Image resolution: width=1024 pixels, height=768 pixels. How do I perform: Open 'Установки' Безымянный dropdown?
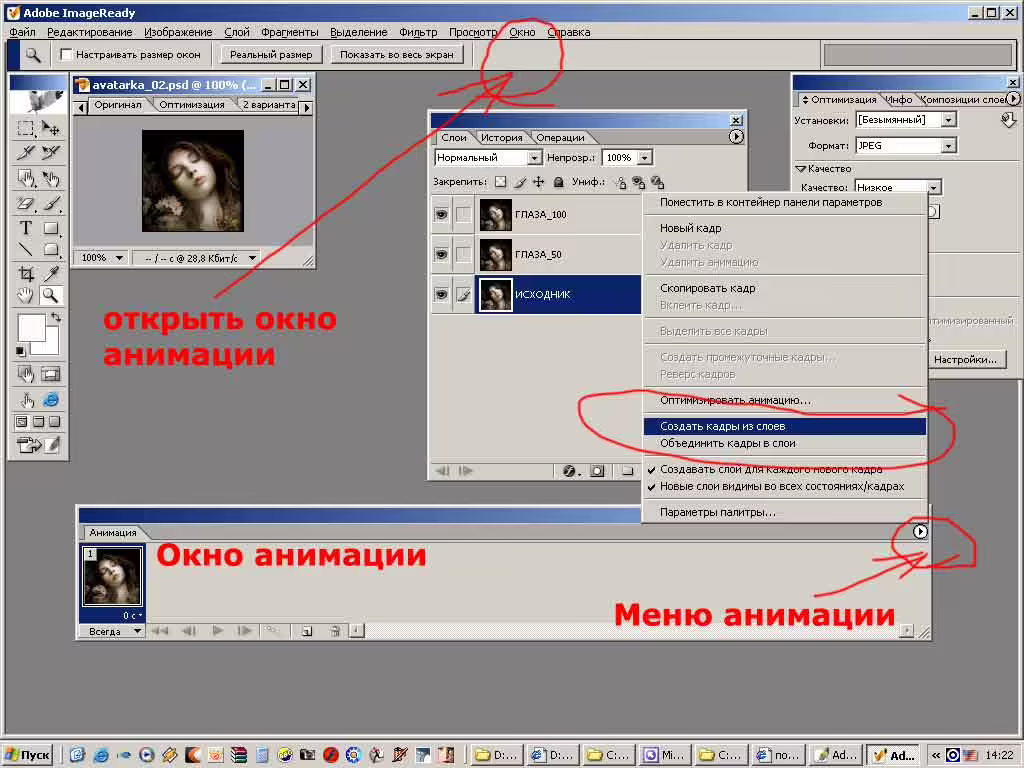point(948,120)
